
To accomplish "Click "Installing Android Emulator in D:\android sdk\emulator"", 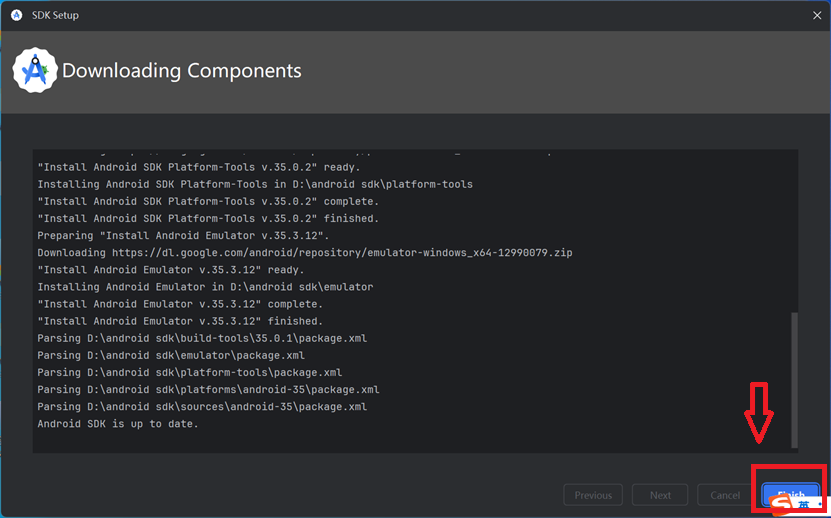I will (205, 287).
